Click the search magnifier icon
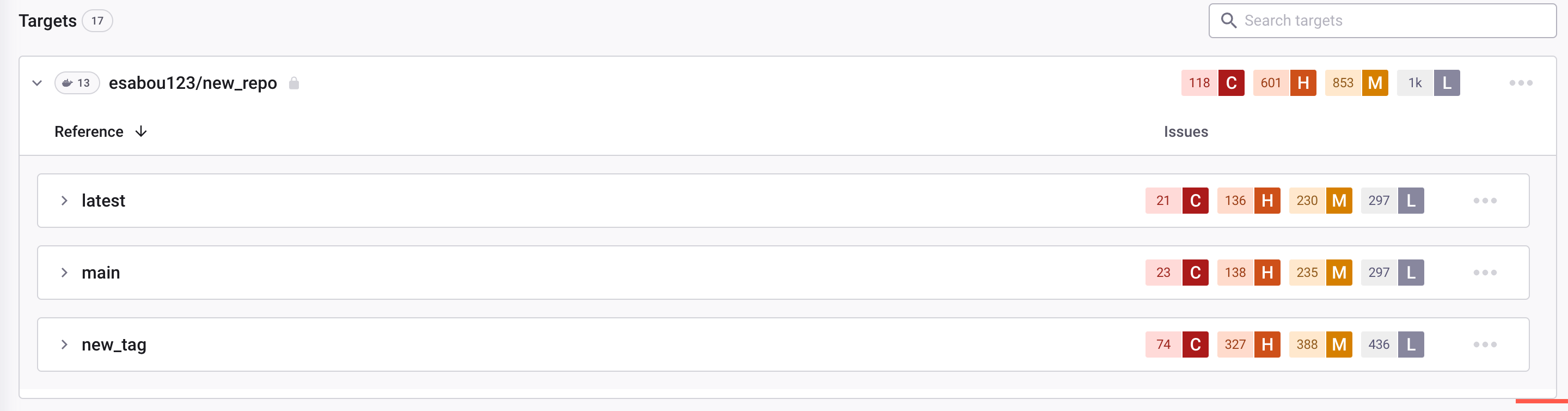 (x=1228, y=20)
